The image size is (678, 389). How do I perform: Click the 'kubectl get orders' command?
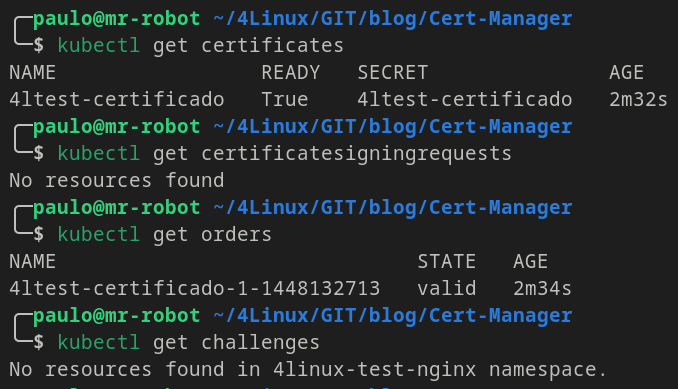(165, 235)
